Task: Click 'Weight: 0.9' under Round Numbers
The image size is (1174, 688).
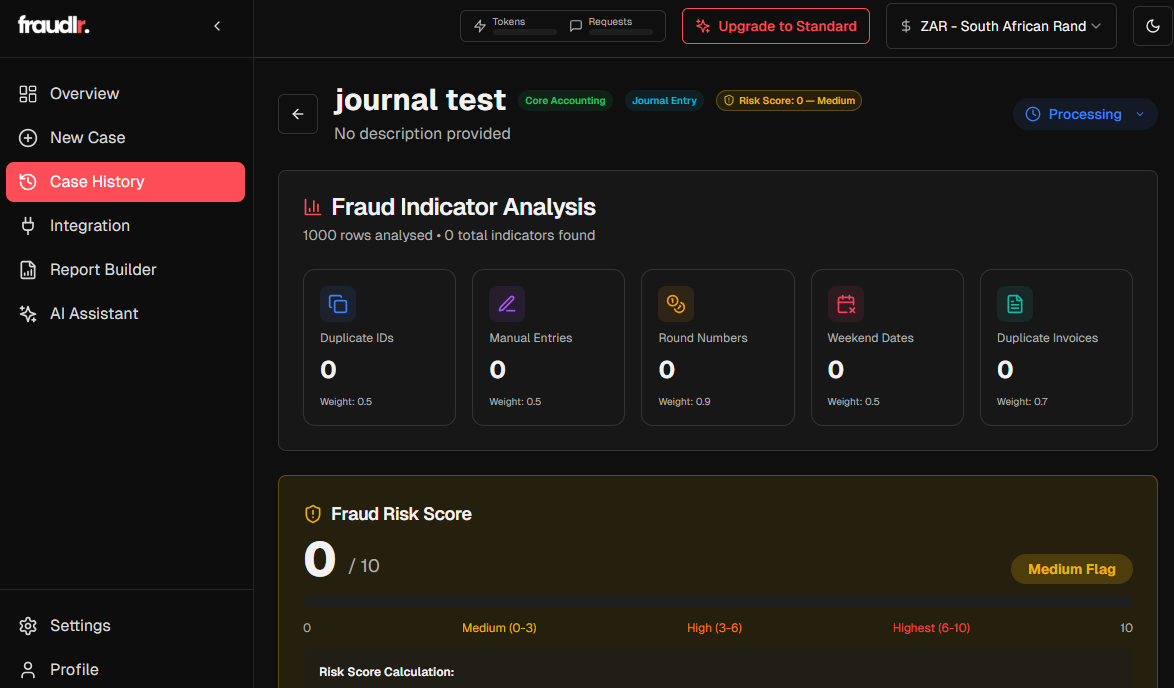Action: pyautogui.click(x=684, y=401)
